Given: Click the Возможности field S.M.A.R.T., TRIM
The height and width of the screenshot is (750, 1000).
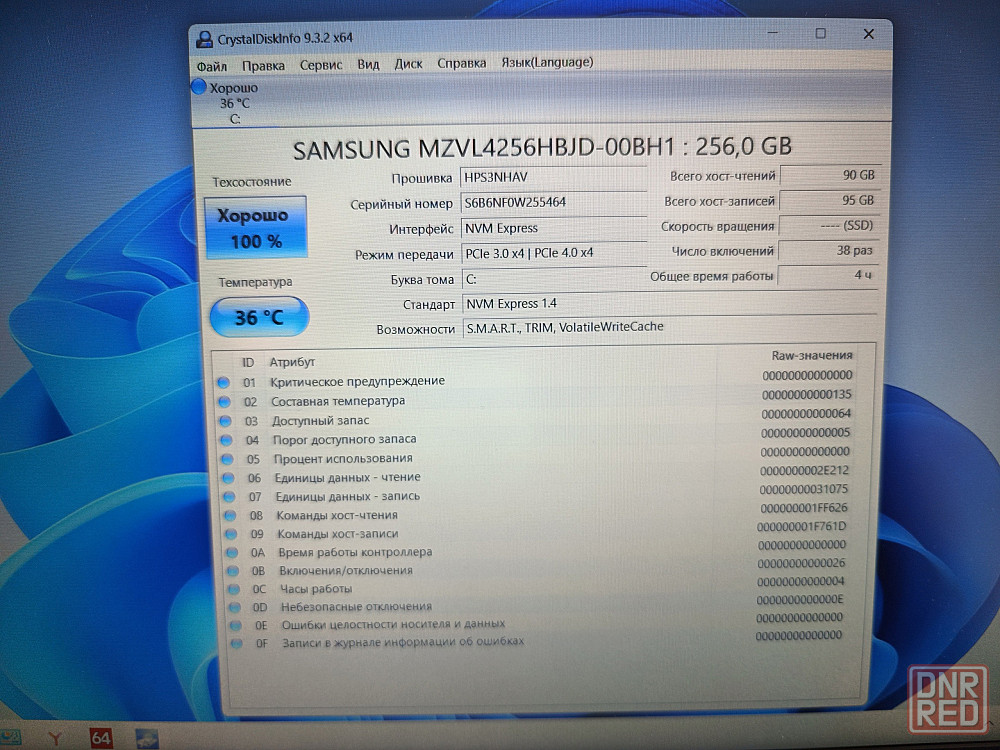Looking at the screenshot, I should pos(669,328).
